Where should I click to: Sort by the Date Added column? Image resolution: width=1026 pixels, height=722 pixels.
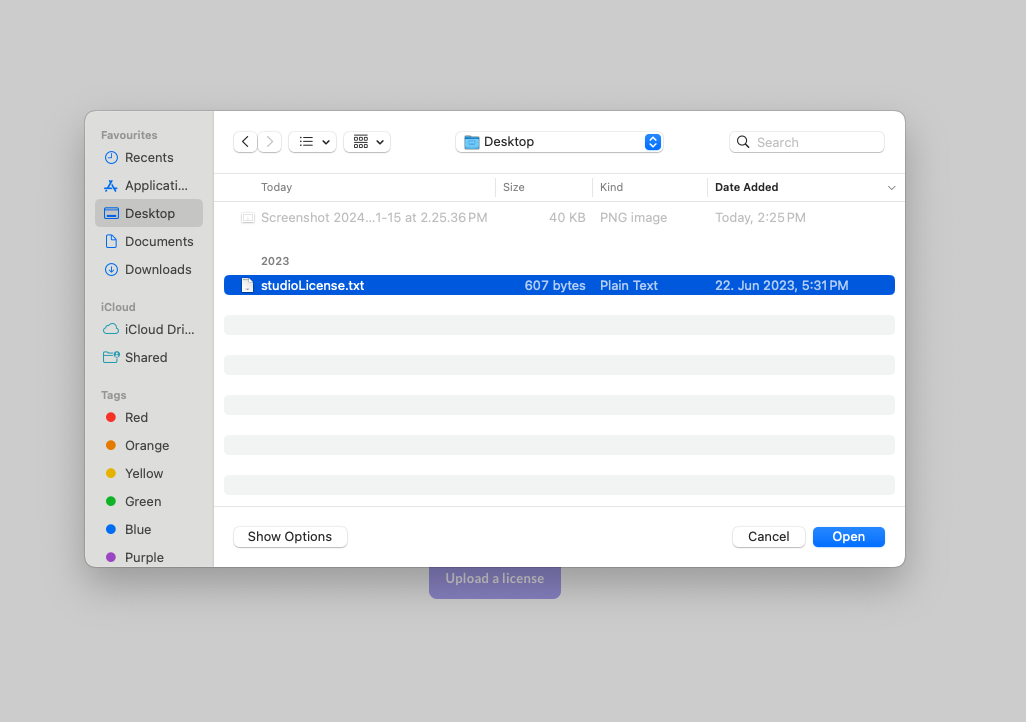[x=746, y=187]
